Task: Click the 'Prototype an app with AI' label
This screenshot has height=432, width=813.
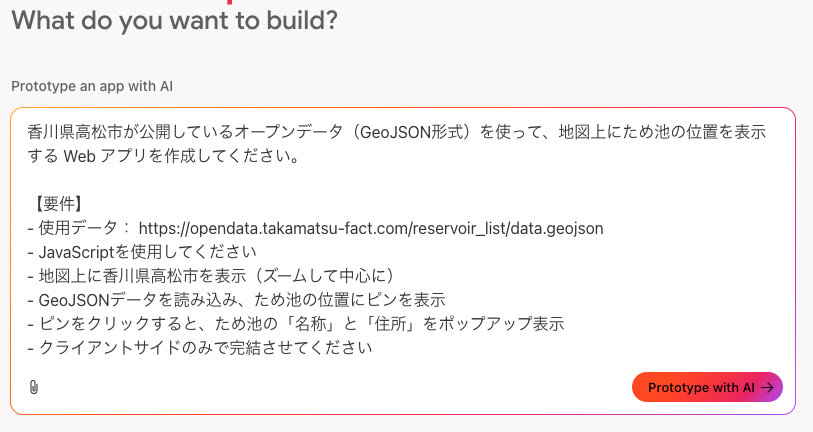Action: click(x=92, y=86)
